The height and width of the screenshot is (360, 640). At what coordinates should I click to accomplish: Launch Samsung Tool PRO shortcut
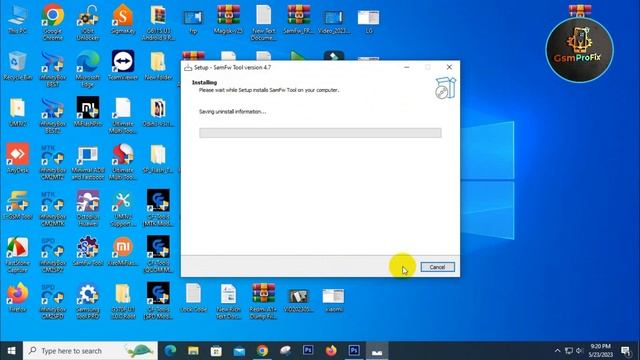click(88, 301)
